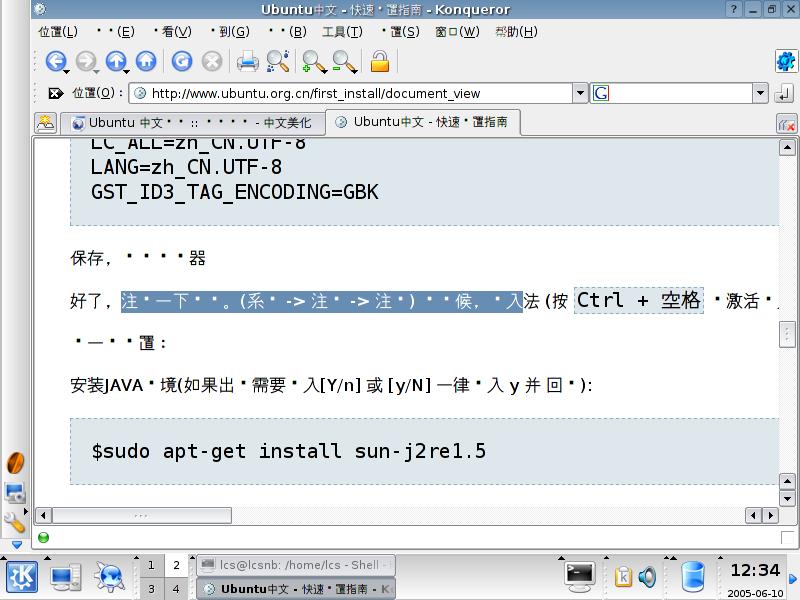The width and height of the screenshot is (800, 600).
Task: Click the text "GST_ID3_TAG_ENCODING=GBK"
Action: point(235,192)
